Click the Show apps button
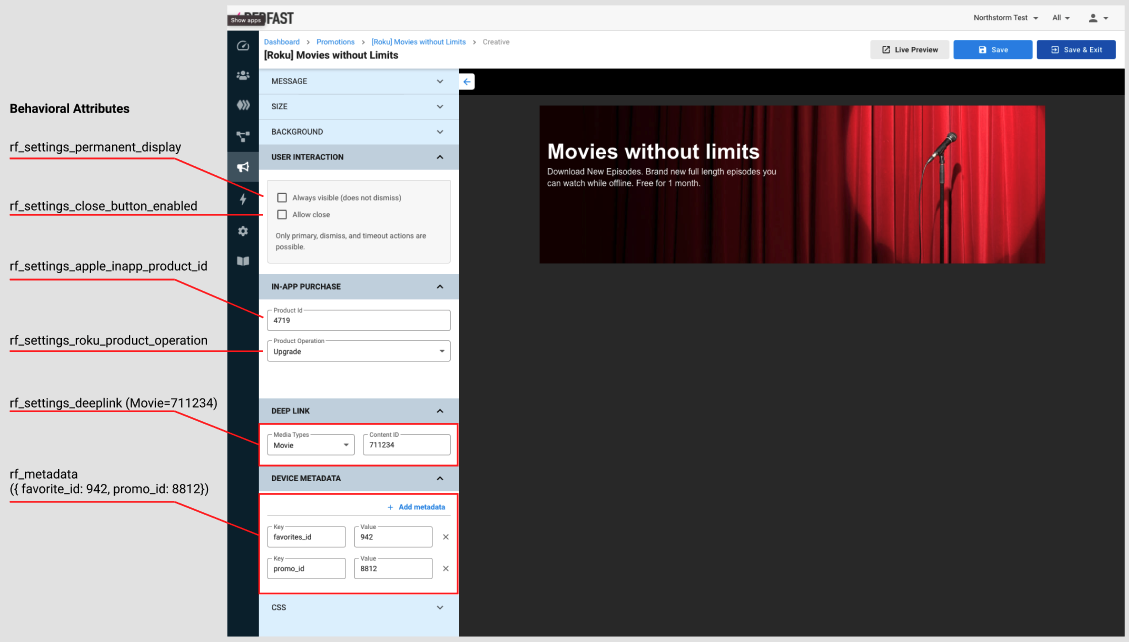 (246, 20)
